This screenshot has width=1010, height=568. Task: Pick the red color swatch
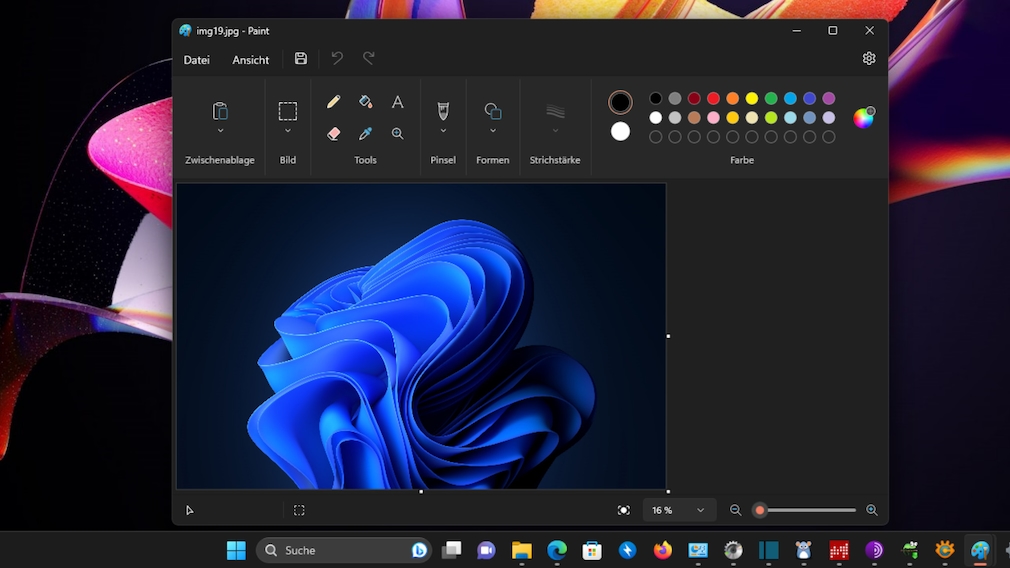[713, 99]
